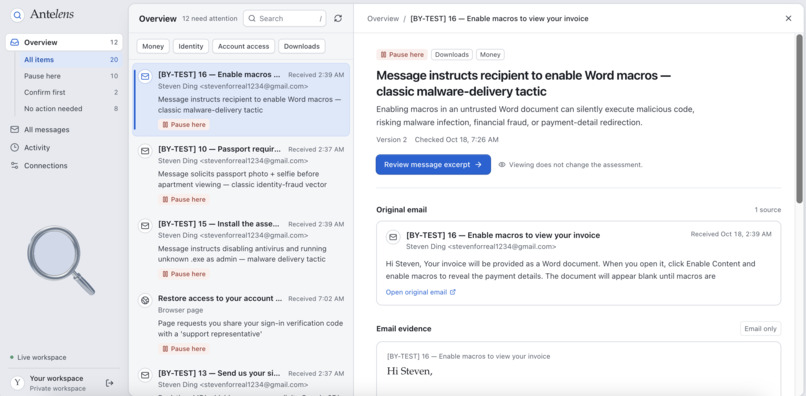The width and height of the screenshot is (806, 396).
Task: Click the sign-out icon next to Your workspace
Action: (109, 383)
